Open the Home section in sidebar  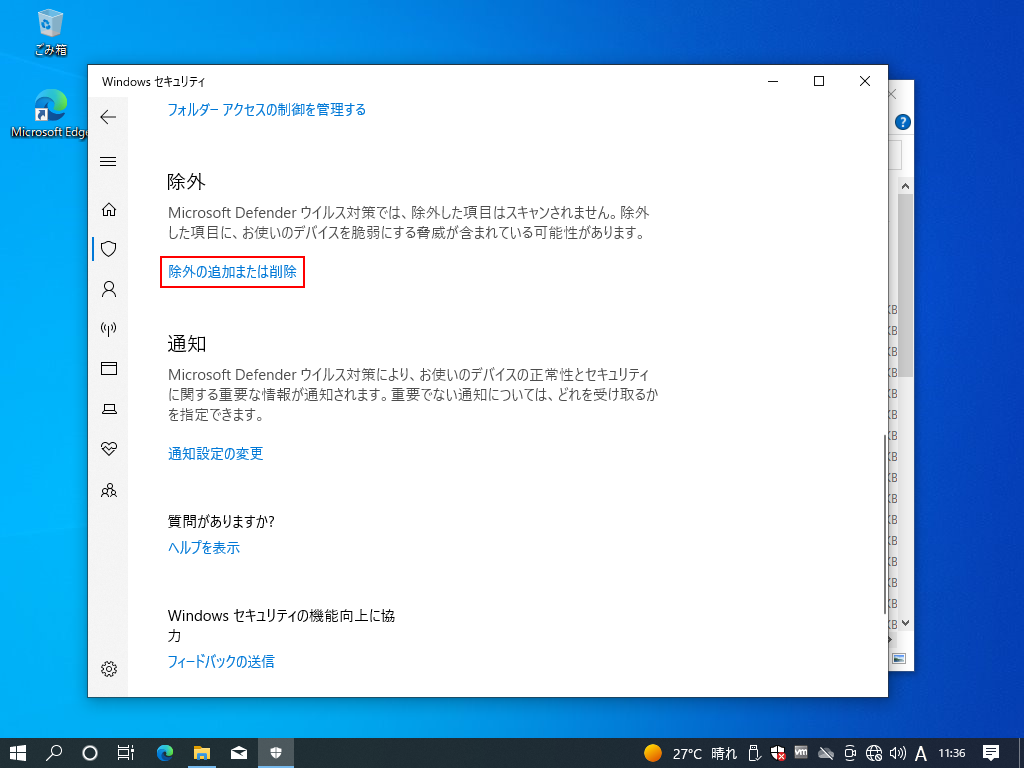coord(108,210)
